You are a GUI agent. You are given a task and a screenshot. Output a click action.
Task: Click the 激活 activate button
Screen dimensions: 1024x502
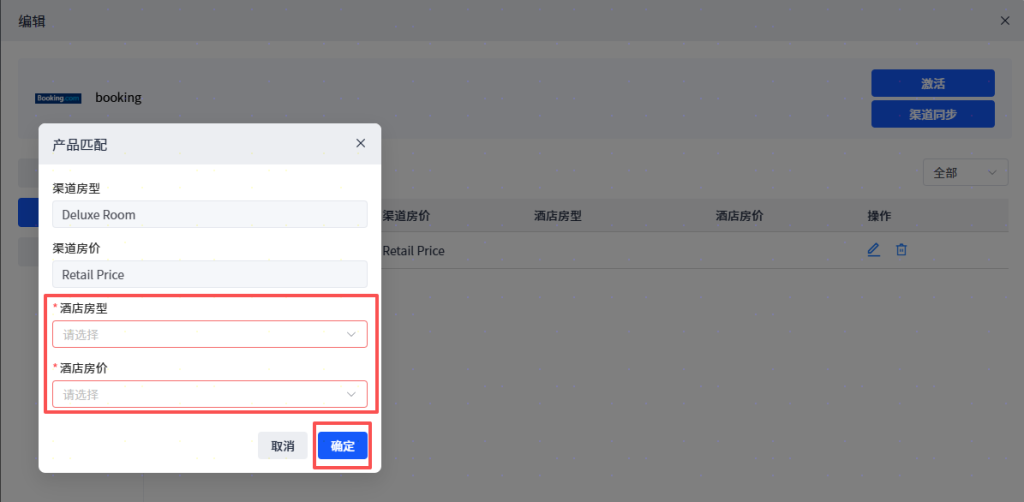932,83
